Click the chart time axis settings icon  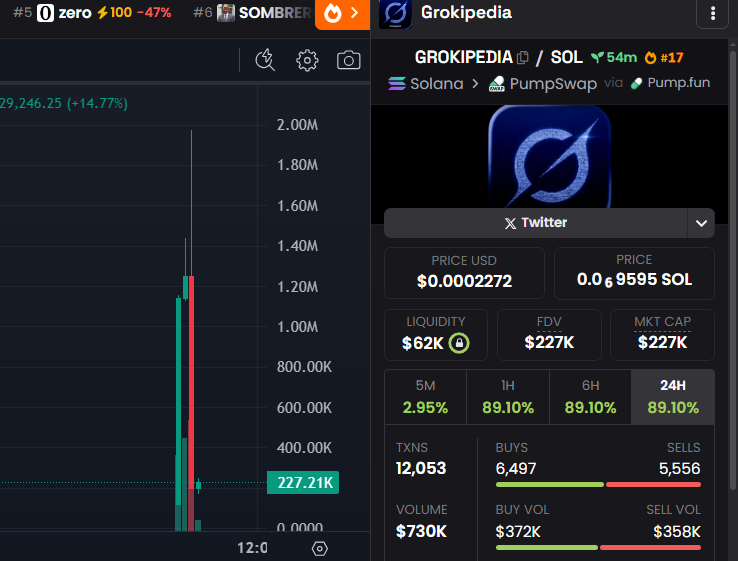[x=320, y=548]
